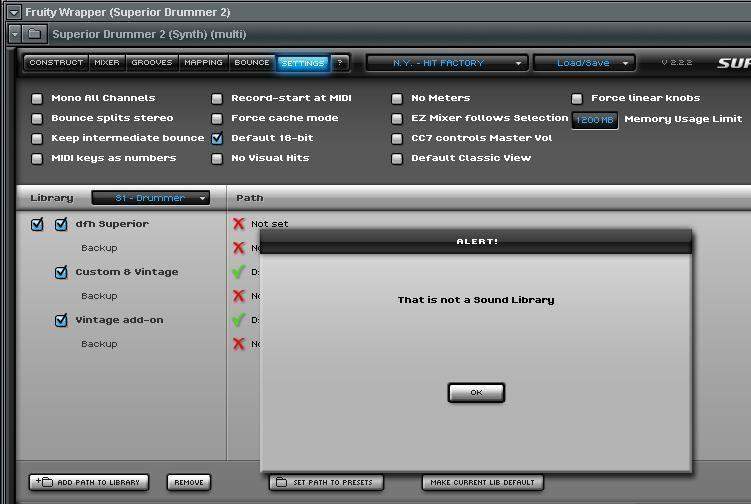Open the GROOVES tab
This screenshot has width=751, height=504.
click(x=152, y=63)
